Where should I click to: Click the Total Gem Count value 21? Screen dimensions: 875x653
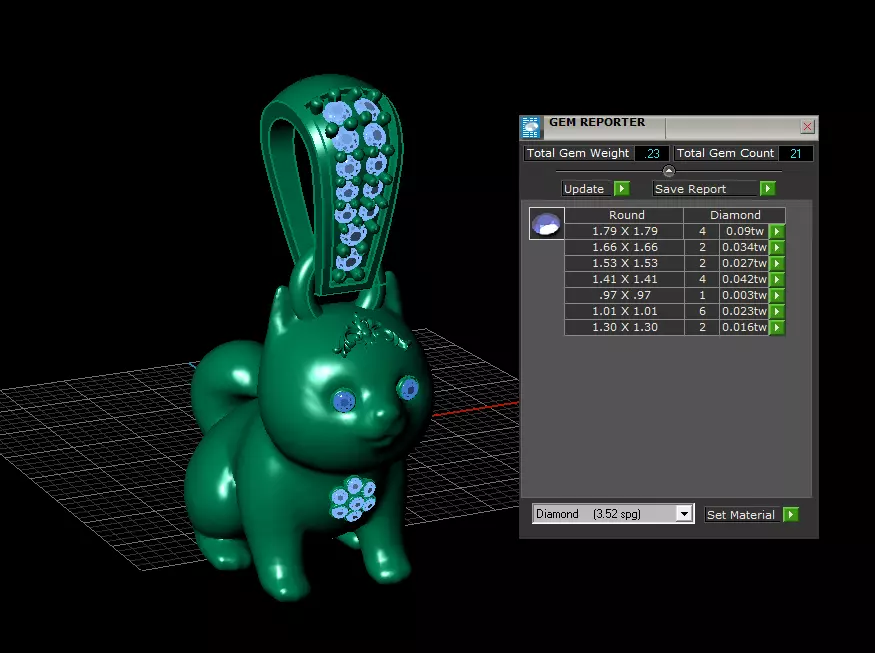coord(795,153)
